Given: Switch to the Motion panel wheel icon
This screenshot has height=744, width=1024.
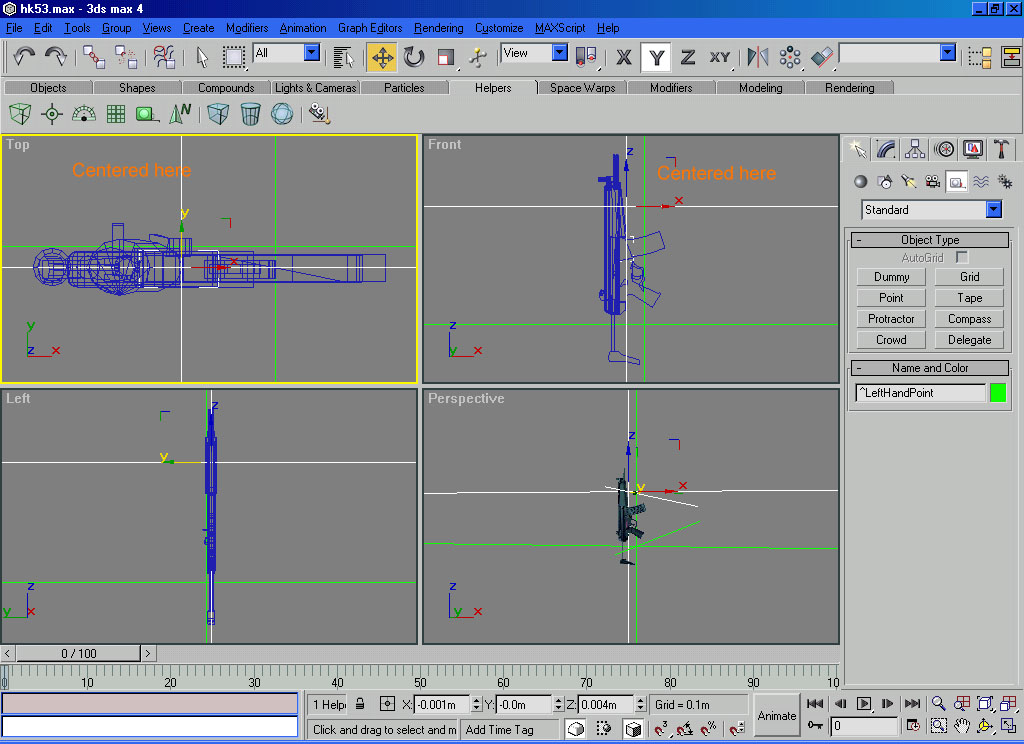Looking at the screenshot, I should pyautogui.click(x=943, y=149).
